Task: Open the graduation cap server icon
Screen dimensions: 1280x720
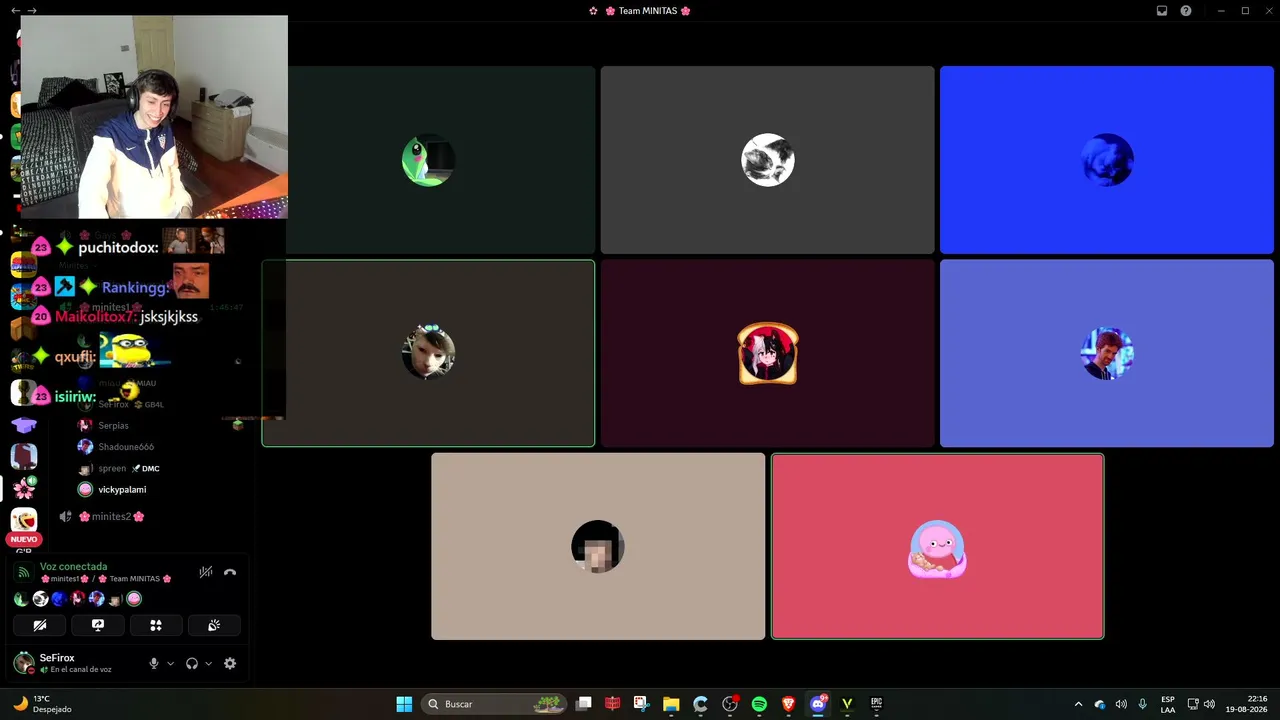Action: pos(24,425)
